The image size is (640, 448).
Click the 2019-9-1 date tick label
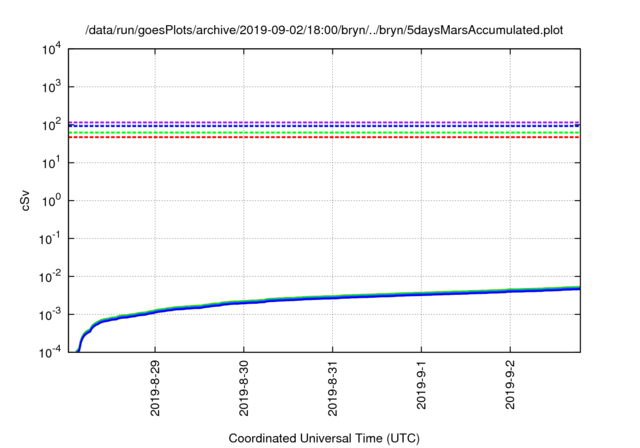click(421, 385)
